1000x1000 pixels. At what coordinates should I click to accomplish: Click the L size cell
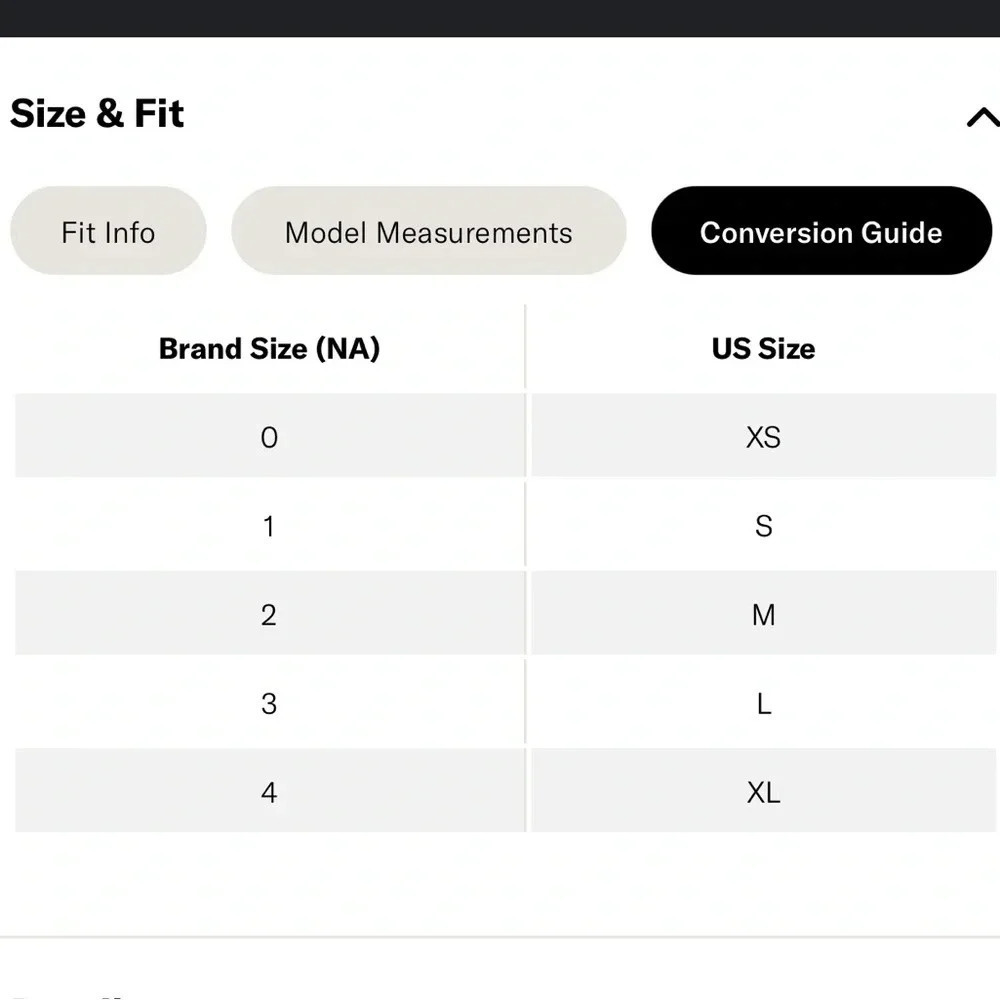[763, 703]
